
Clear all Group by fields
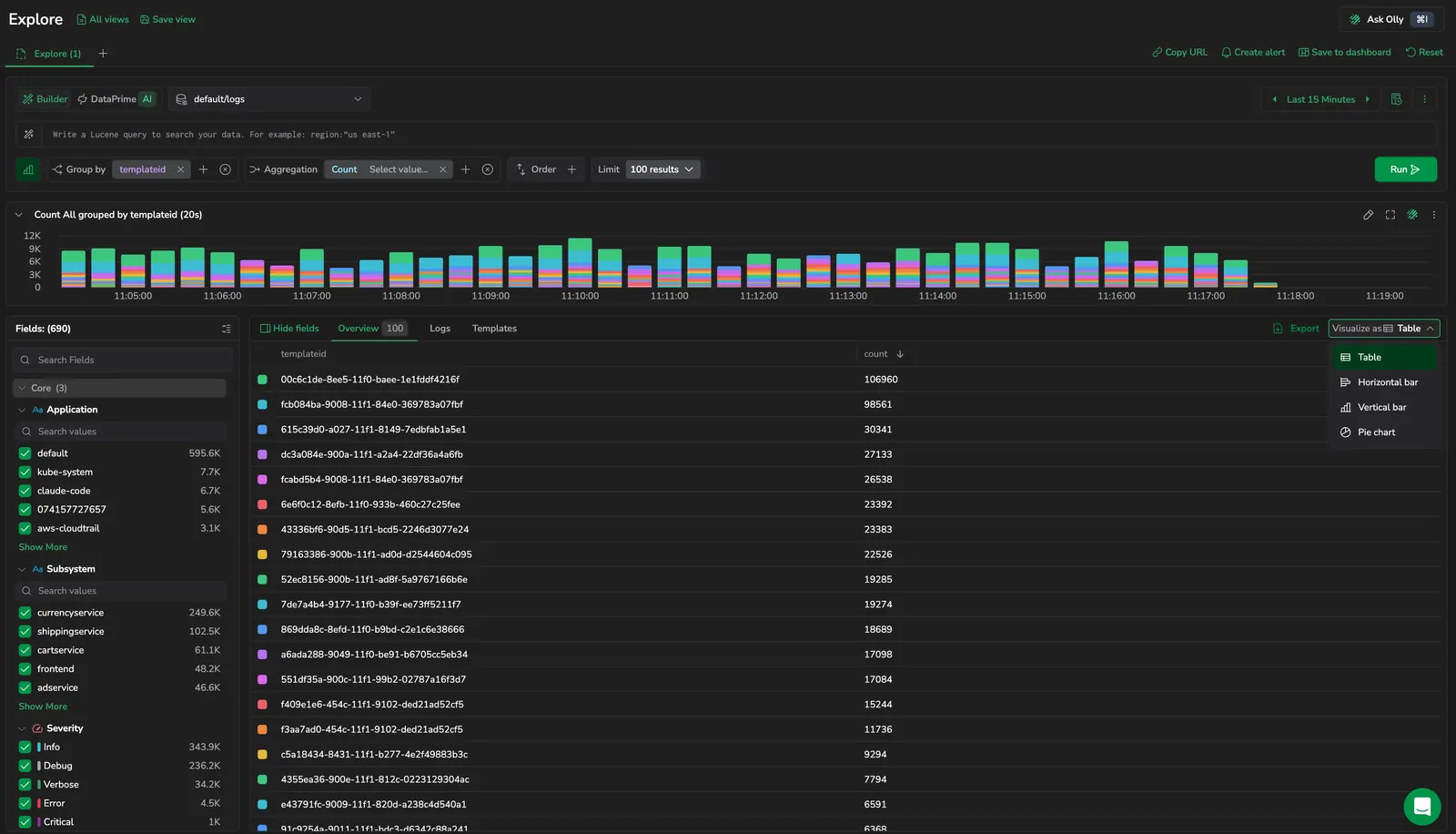[225, 169]
